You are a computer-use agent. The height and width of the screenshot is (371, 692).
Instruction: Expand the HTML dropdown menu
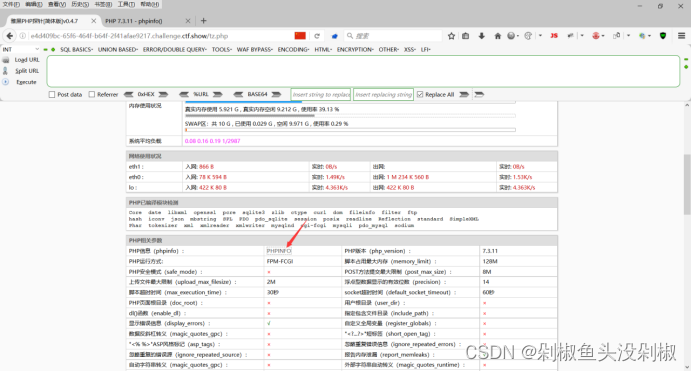pos(323,49)
